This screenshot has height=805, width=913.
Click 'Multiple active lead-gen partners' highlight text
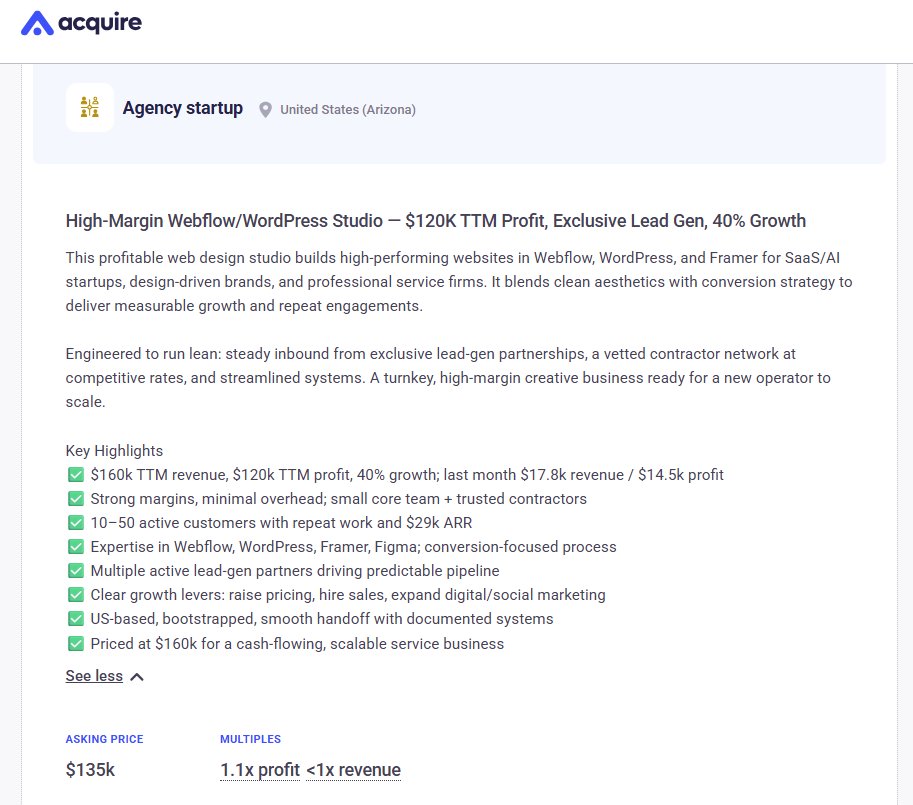pos(295,570)
